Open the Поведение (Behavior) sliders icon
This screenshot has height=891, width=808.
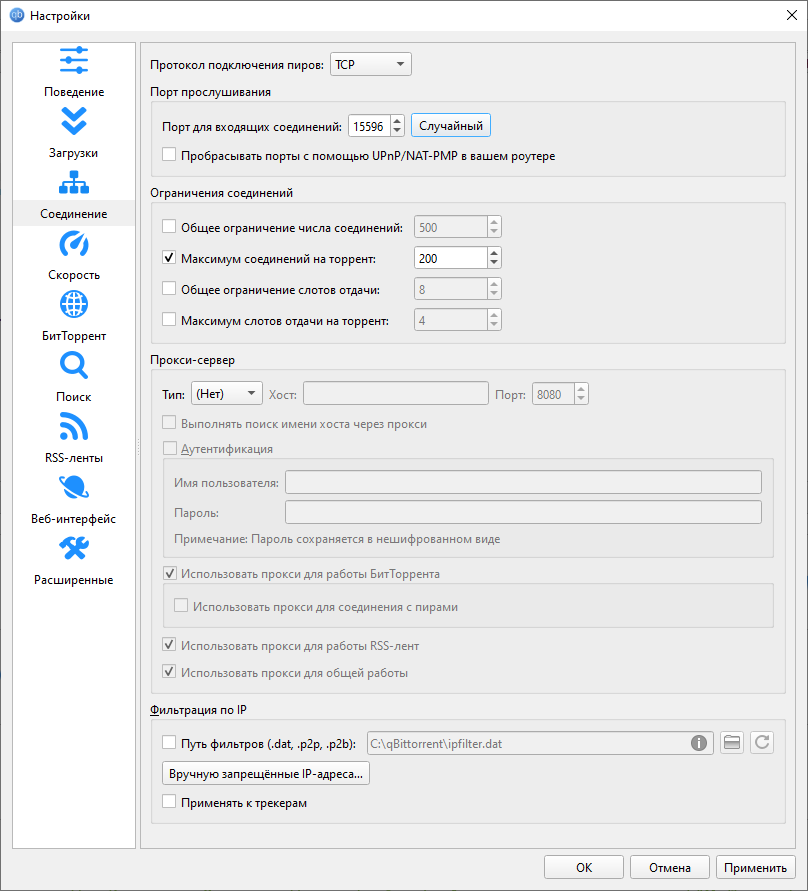(x=74, y=61)
